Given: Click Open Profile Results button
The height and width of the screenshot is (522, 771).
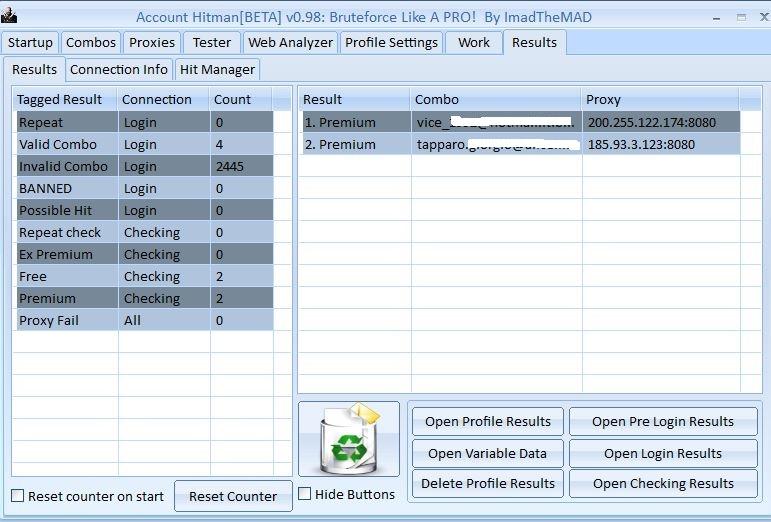Looking at the screenshot, I should (x=488, y=421).
